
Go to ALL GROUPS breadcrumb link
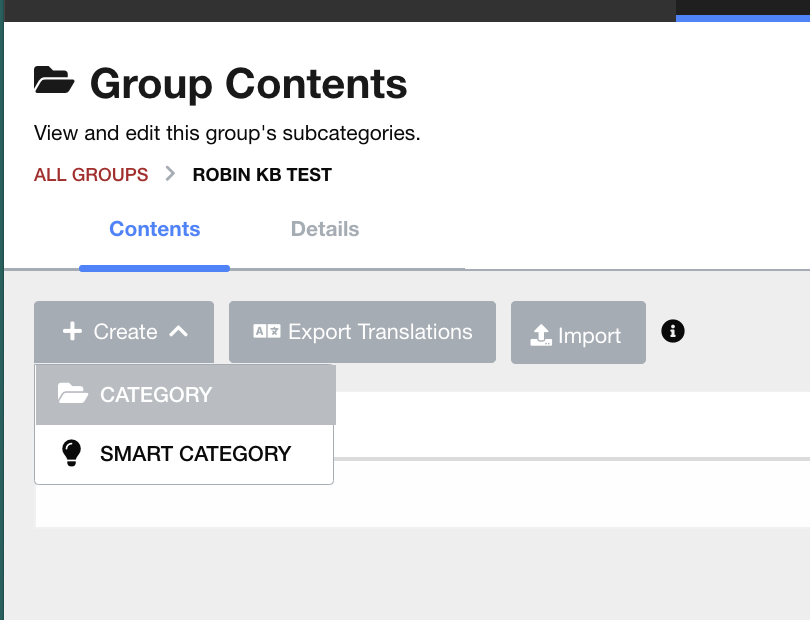pyautogui.click(x=91, y=175)
